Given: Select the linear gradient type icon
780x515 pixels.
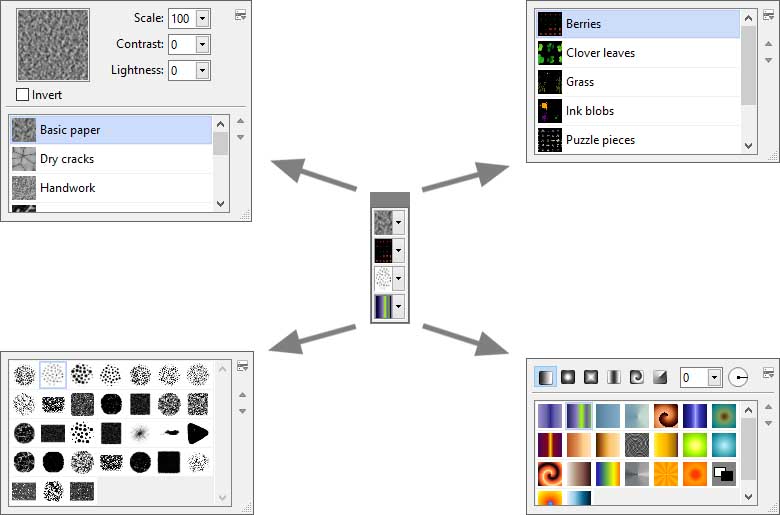Looking at the screenshot, I should tap(545, 377).
